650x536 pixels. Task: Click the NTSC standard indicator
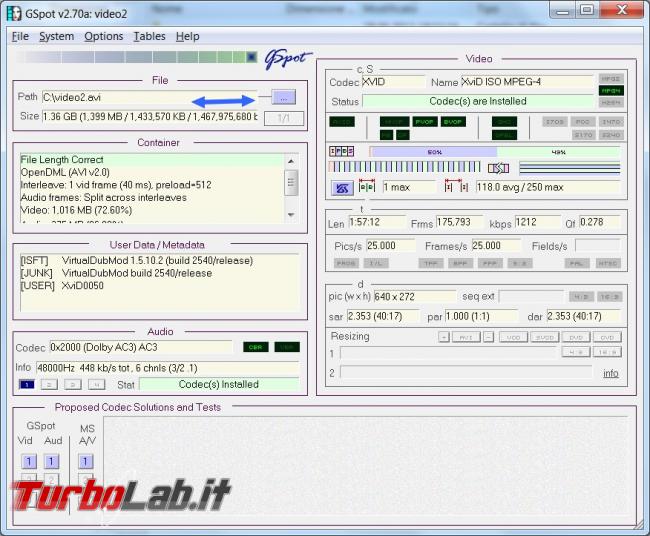(608, 263)
